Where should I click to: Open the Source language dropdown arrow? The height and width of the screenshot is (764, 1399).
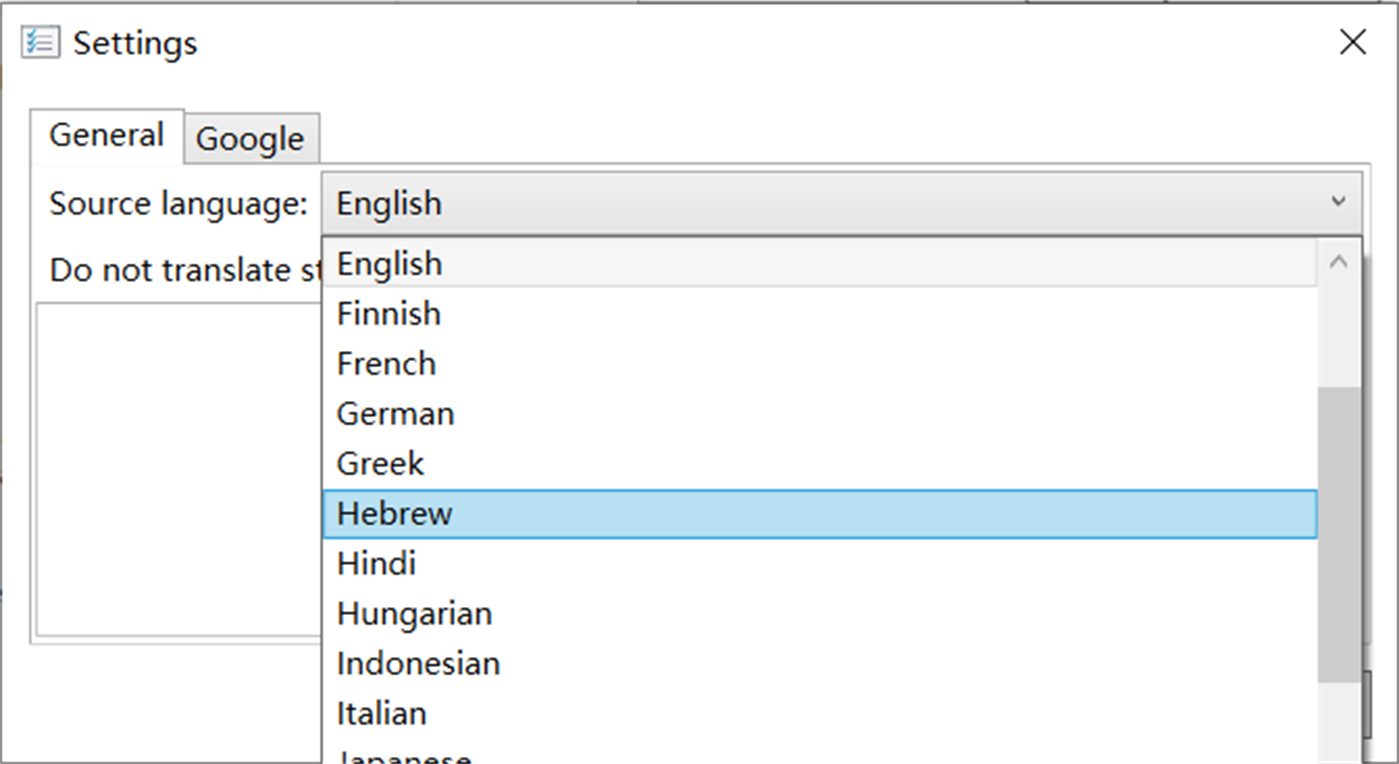[1340, 201]
